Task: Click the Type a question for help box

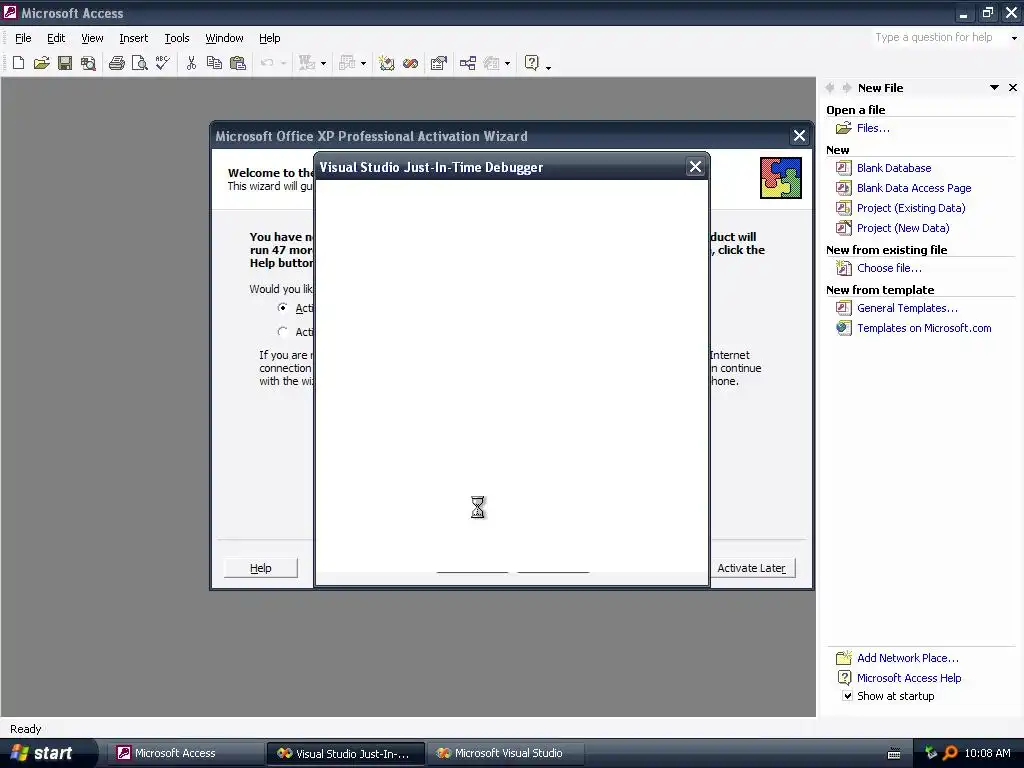Action: point(938,38)
